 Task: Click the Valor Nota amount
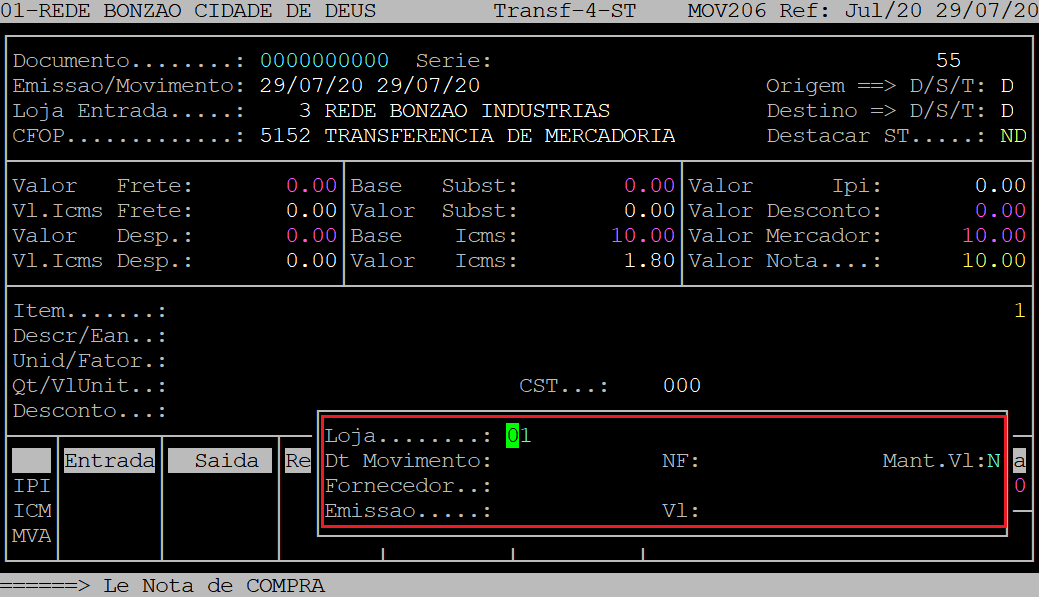993,261
